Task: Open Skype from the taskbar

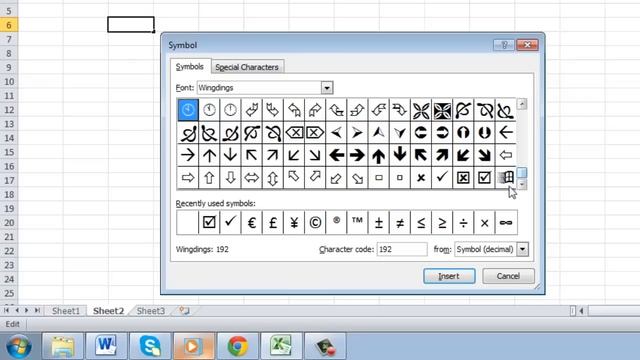Action: point(150,346)
